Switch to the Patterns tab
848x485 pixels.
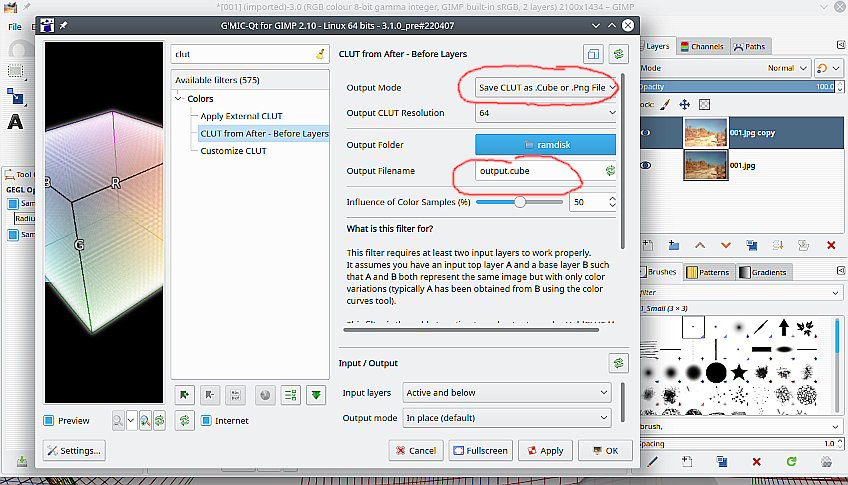(x=708, y=272)
